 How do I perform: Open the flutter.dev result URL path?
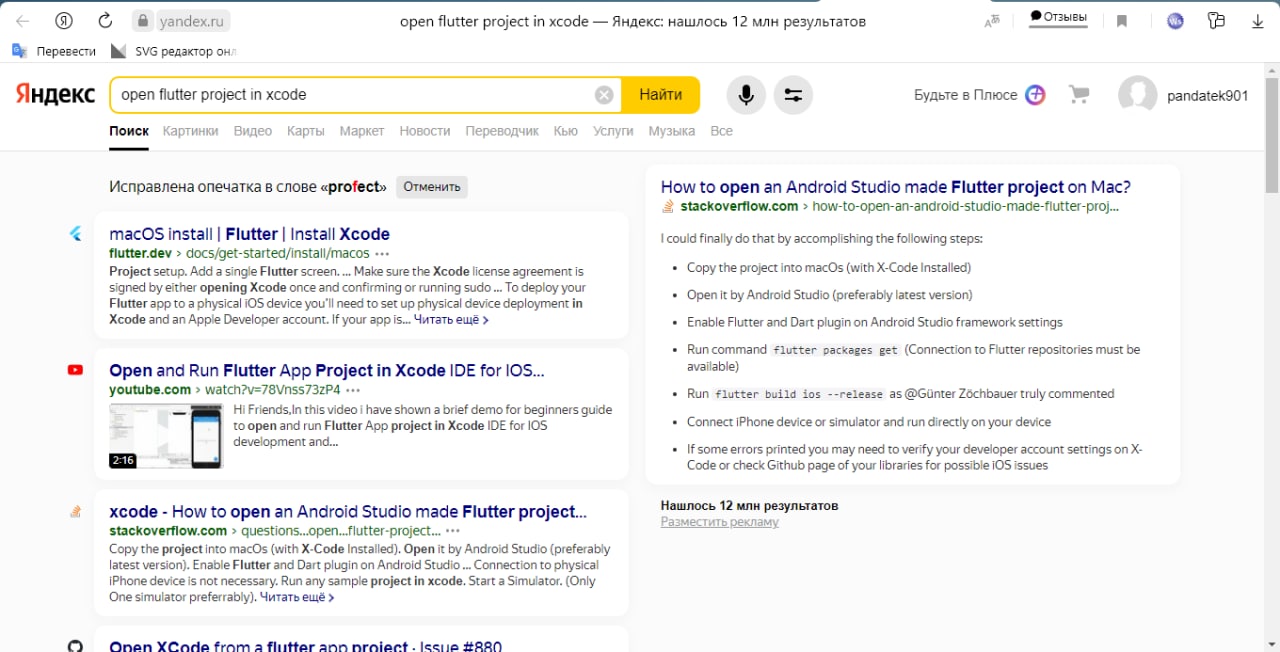click(278, 253)
